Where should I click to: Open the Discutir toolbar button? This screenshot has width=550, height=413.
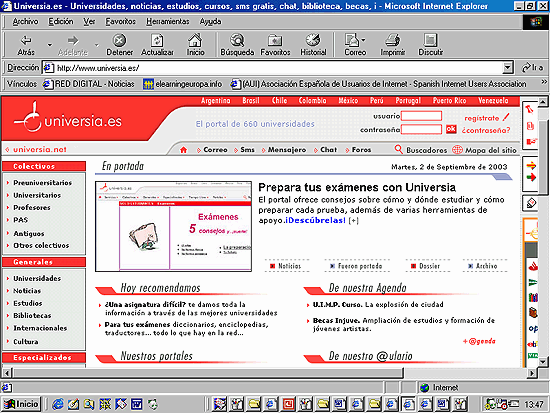430,45
